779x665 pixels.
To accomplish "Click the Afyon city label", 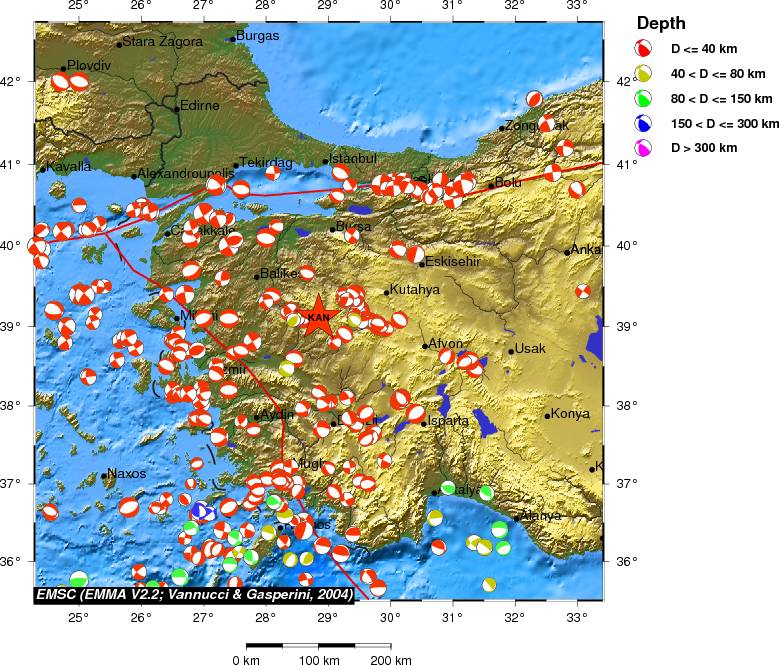I will pyautogui.click(x=446, y=343).
